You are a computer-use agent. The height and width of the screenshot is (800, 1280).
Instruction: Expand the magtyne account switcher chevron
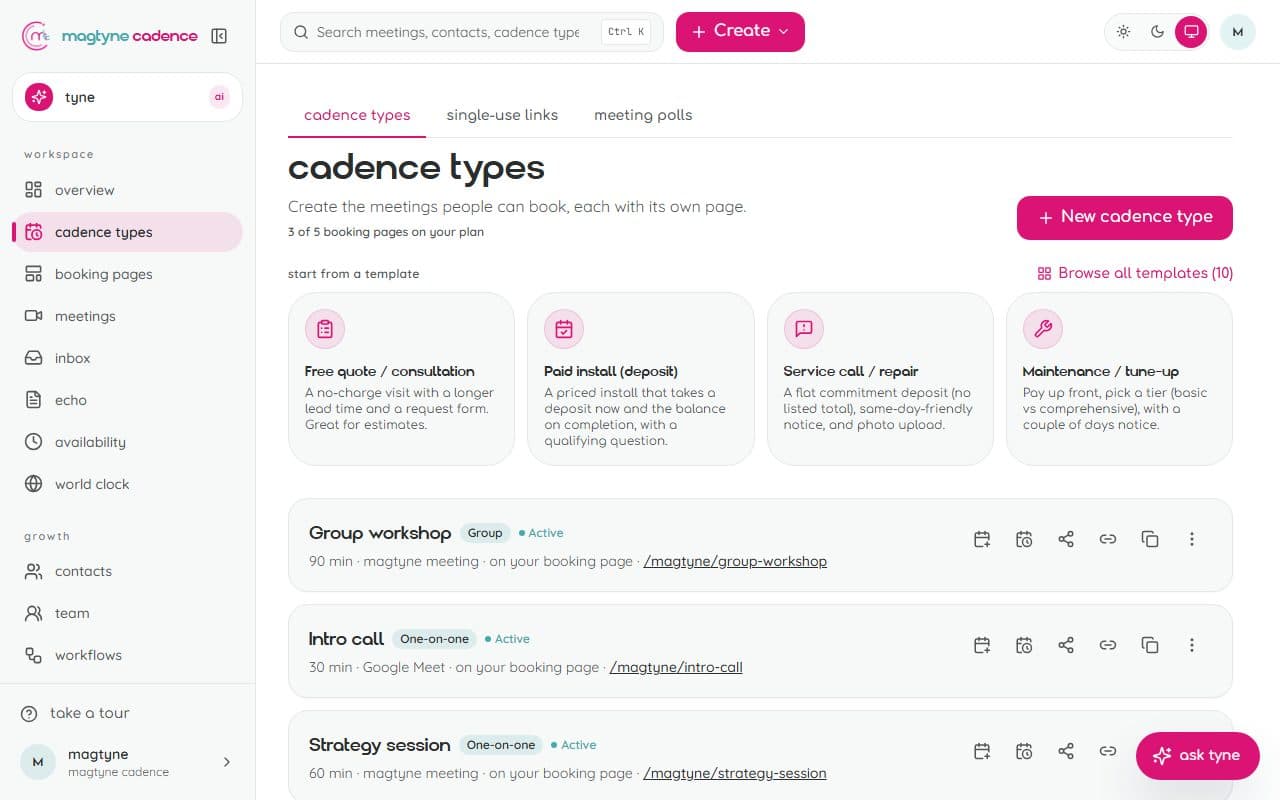click(x=227, y=762)
